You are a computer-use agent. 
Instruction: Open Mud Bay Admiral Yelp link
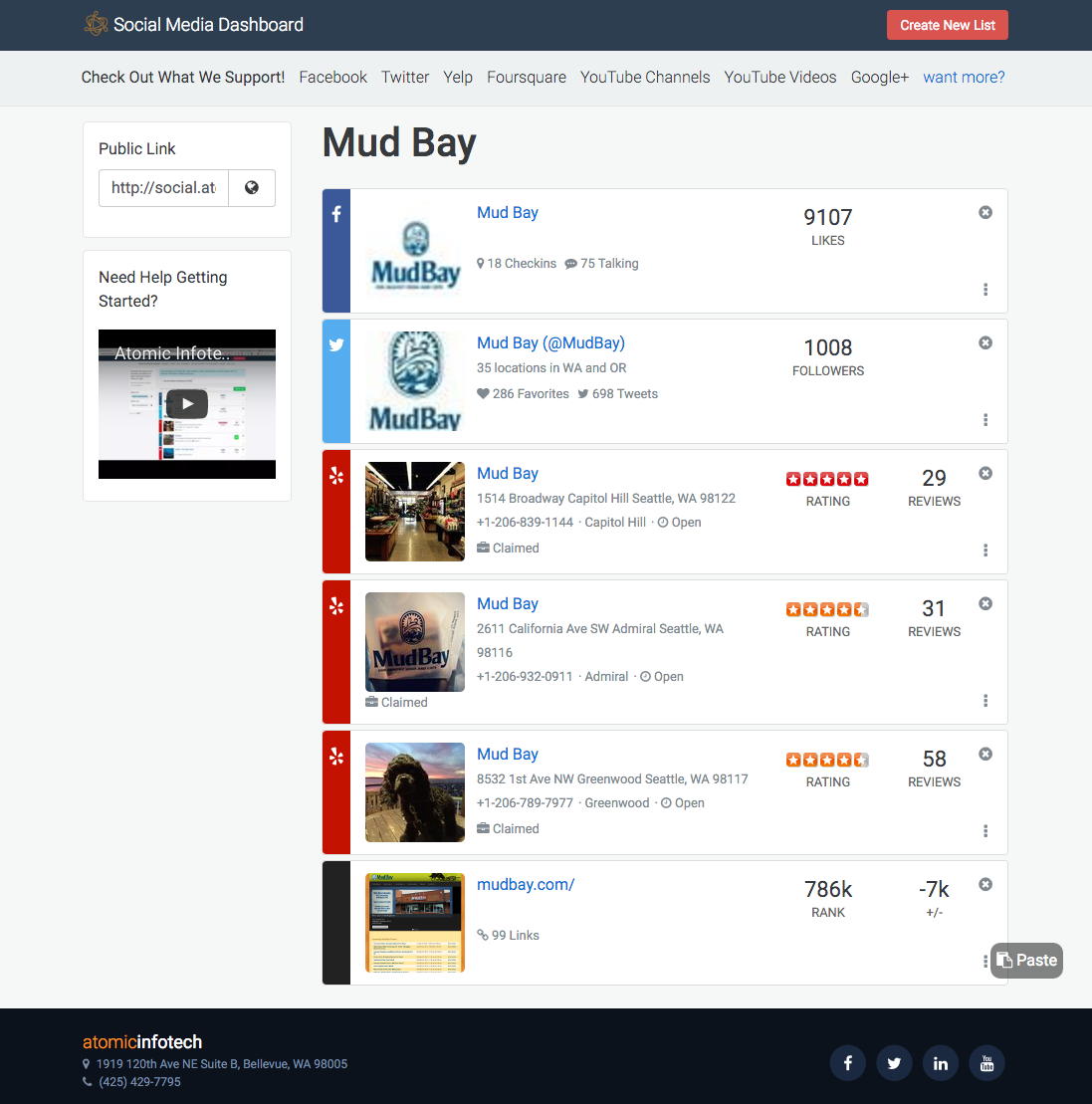coord(508,603)
